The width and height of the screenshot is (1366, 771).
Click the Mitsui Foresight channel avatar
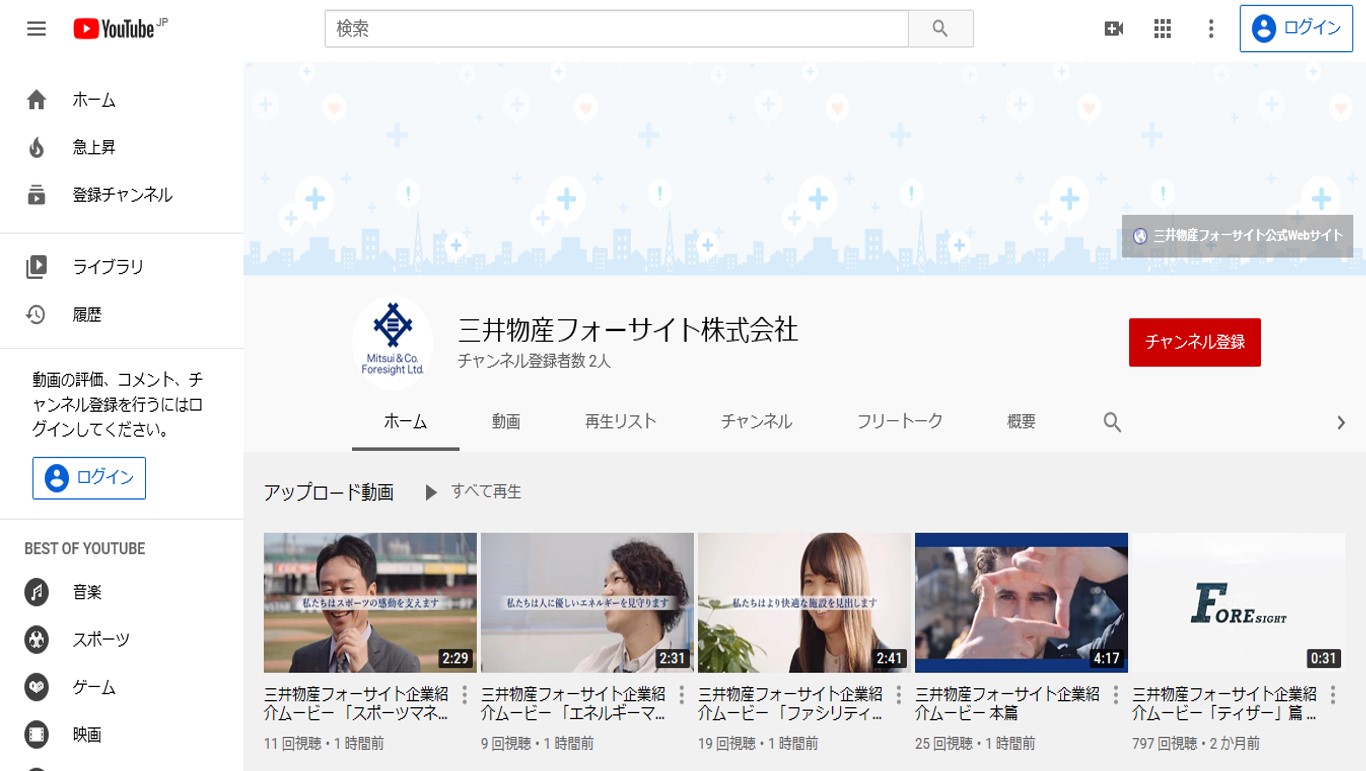coord(393,342)
